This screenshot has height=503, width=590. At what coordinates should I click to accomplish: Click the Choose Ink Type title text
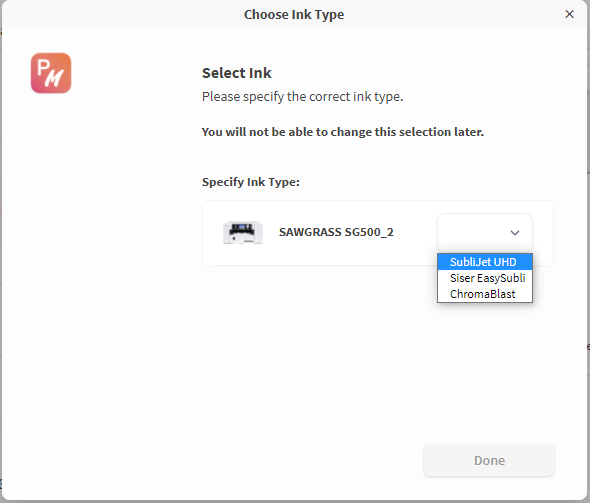(x=294, y=15)
